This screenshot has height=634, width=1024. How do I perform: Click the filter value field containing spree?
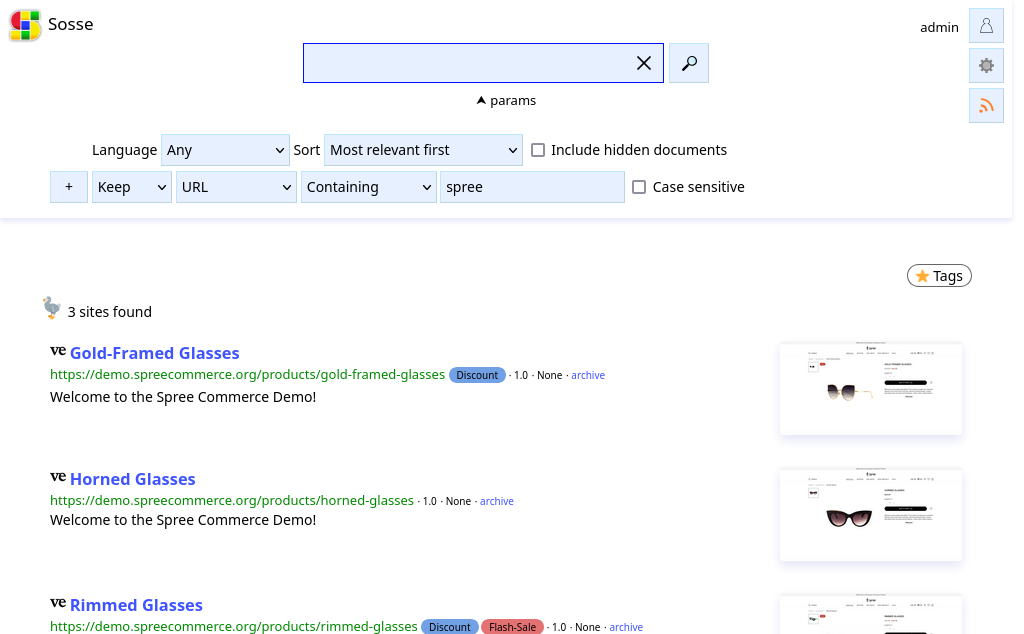532,187
